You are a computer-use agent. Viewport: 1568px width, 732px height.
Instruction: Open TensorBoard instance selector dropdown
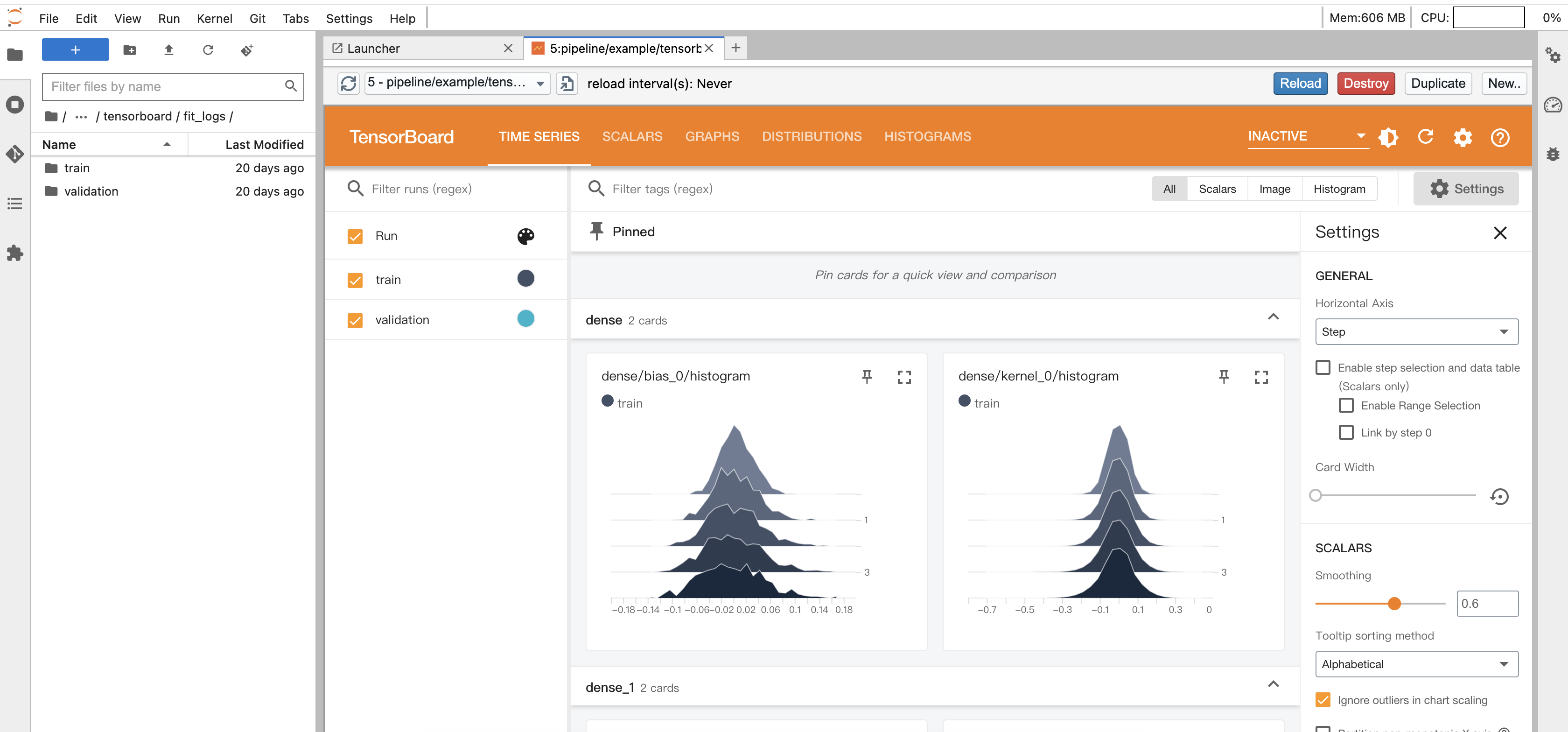click(457, 84)
